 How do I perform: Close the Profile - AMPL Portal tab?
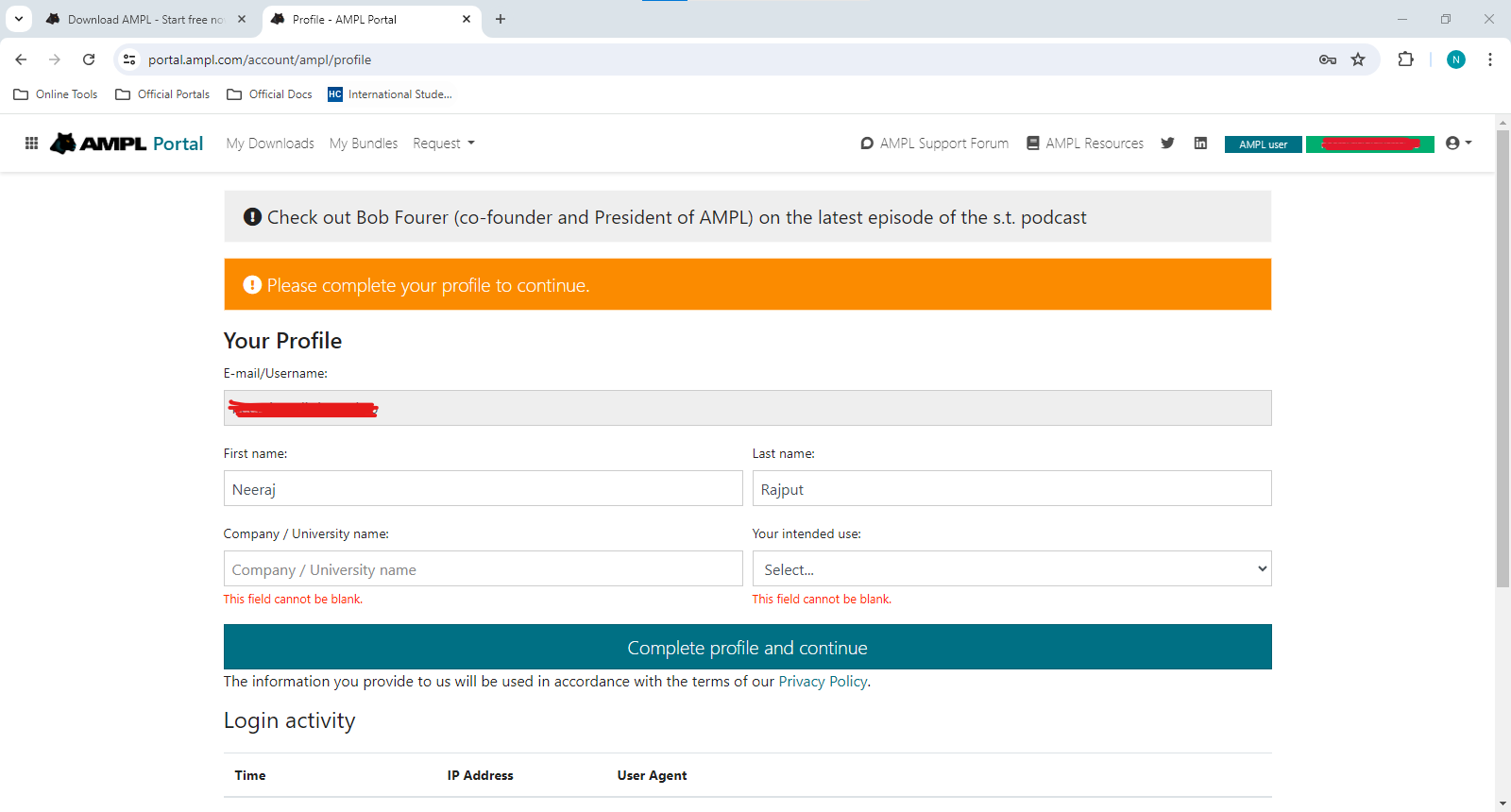click(467, 19)
